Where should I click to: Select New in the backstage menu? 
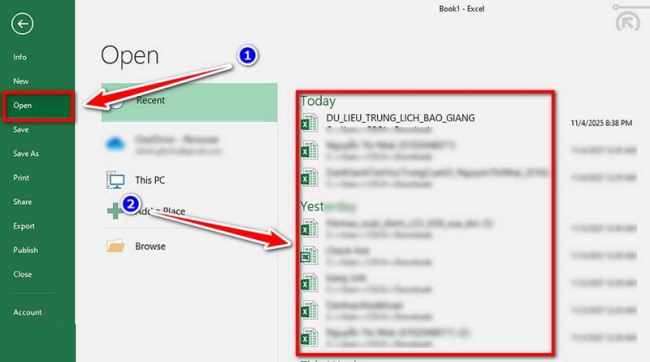coord(21,81)
